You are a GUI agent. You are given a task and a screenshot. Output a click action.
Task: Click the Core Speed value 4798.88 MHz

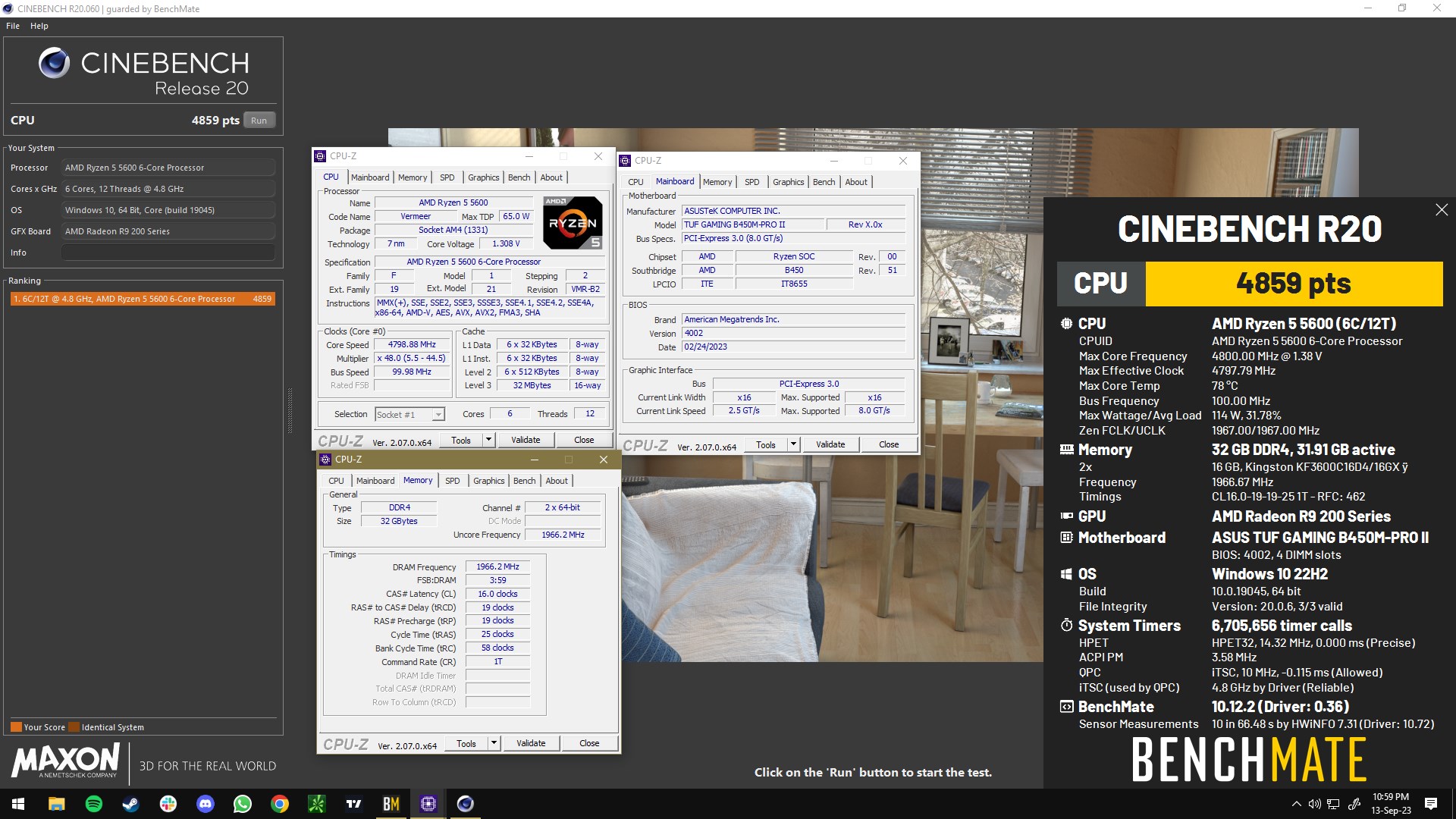tap(412, 344)
